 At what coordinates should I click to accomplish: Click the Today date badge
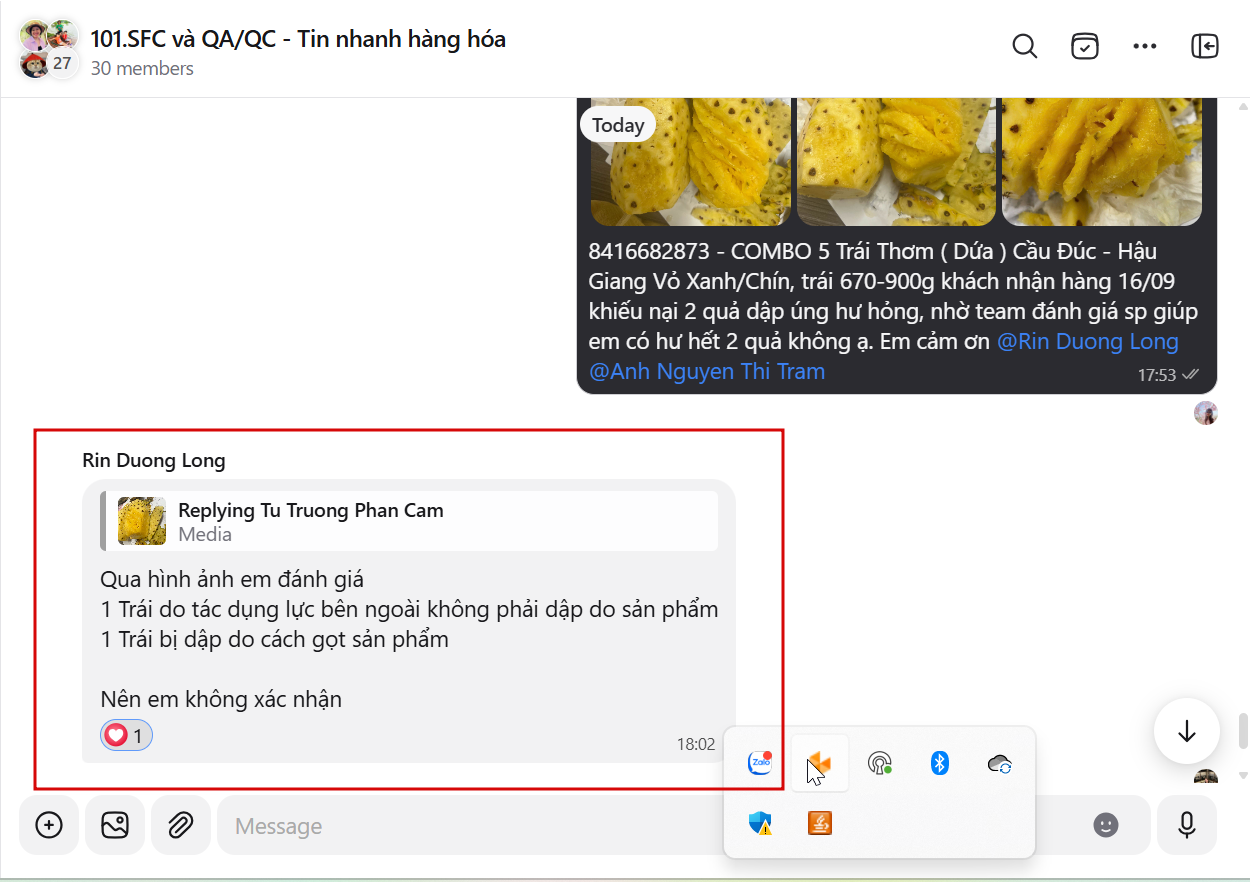pos(618,125)
